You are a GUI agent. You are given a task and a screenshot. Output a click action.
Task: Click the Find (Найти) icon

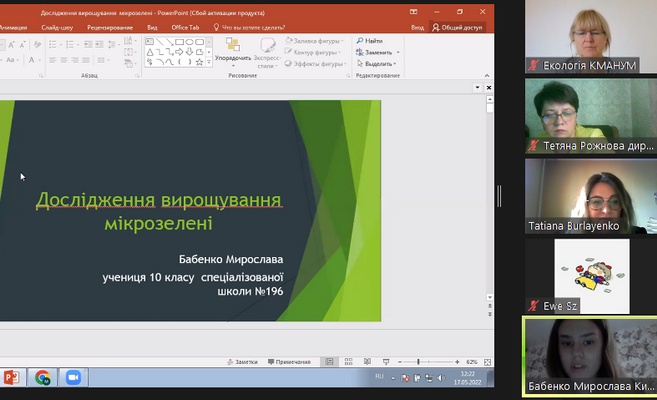click(359, 40)
